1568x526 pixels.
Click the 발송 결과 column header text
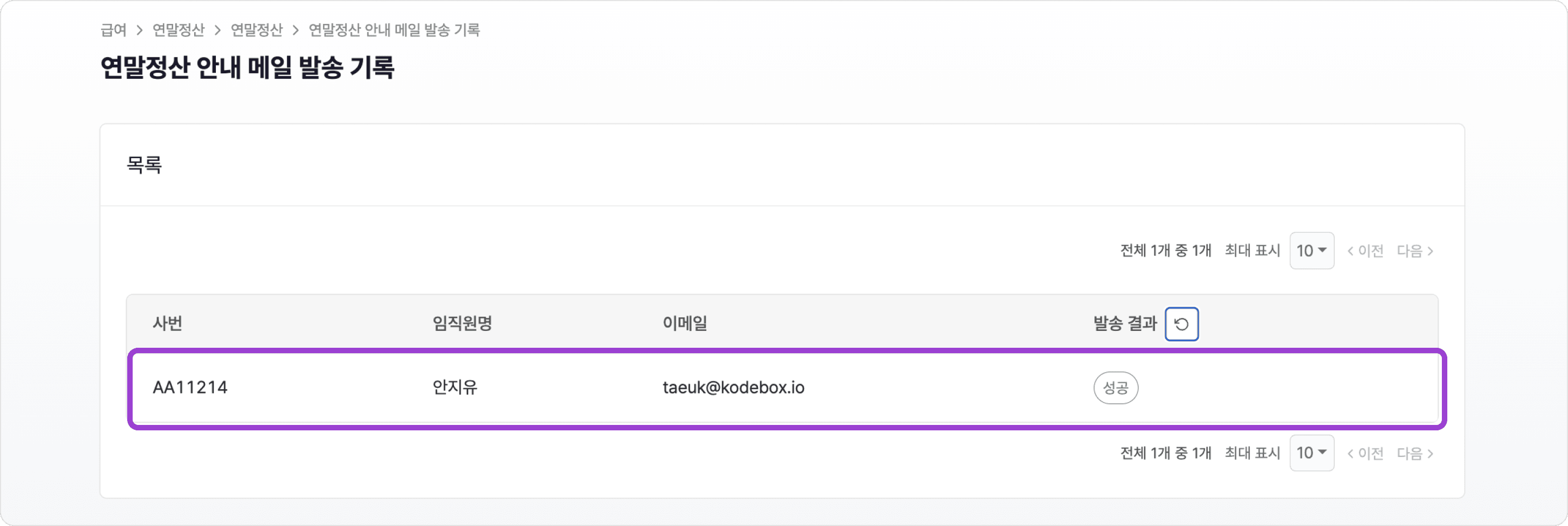1124,323
